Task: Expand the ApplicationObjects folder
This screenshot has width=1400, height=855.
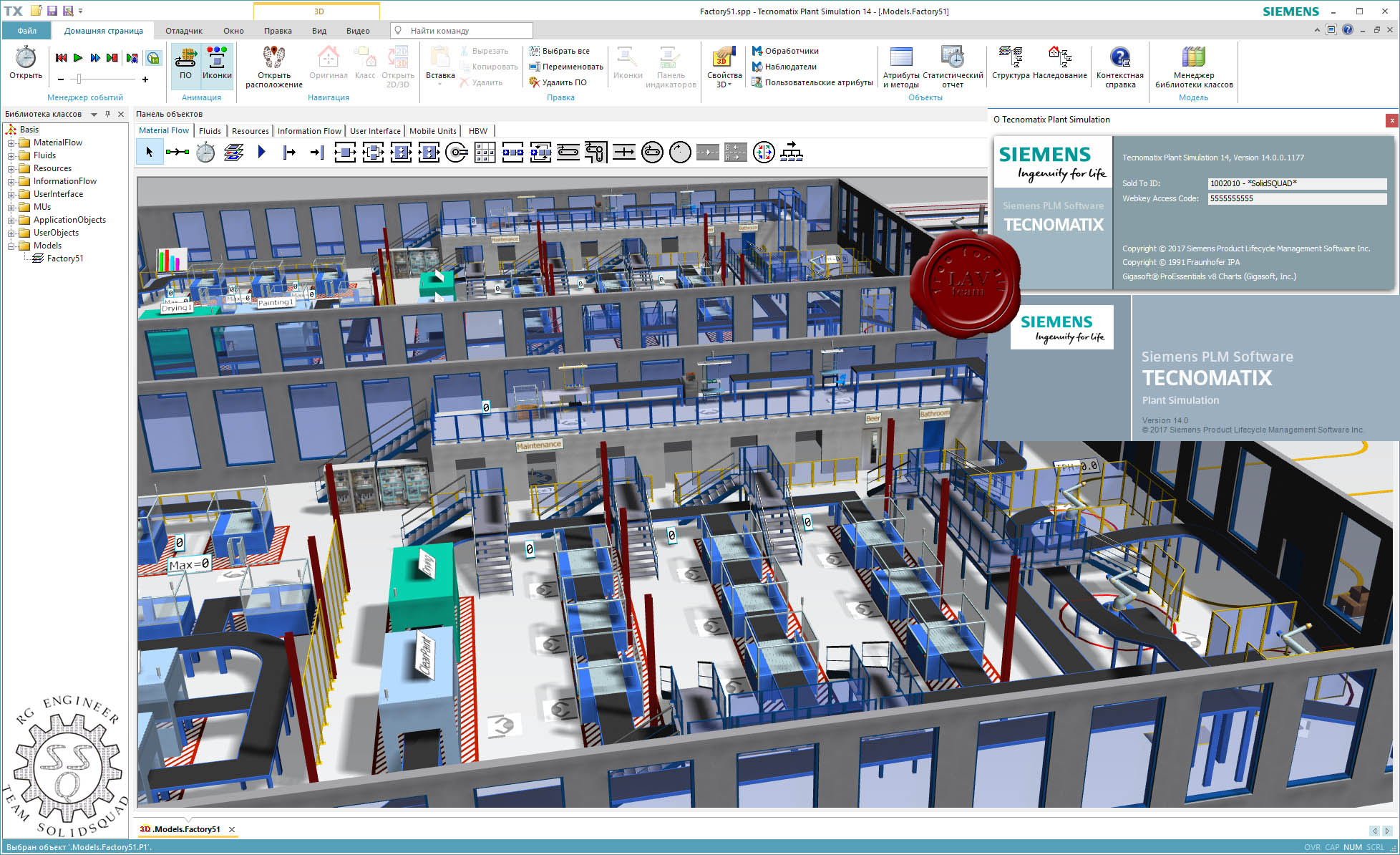Action: 11,220
